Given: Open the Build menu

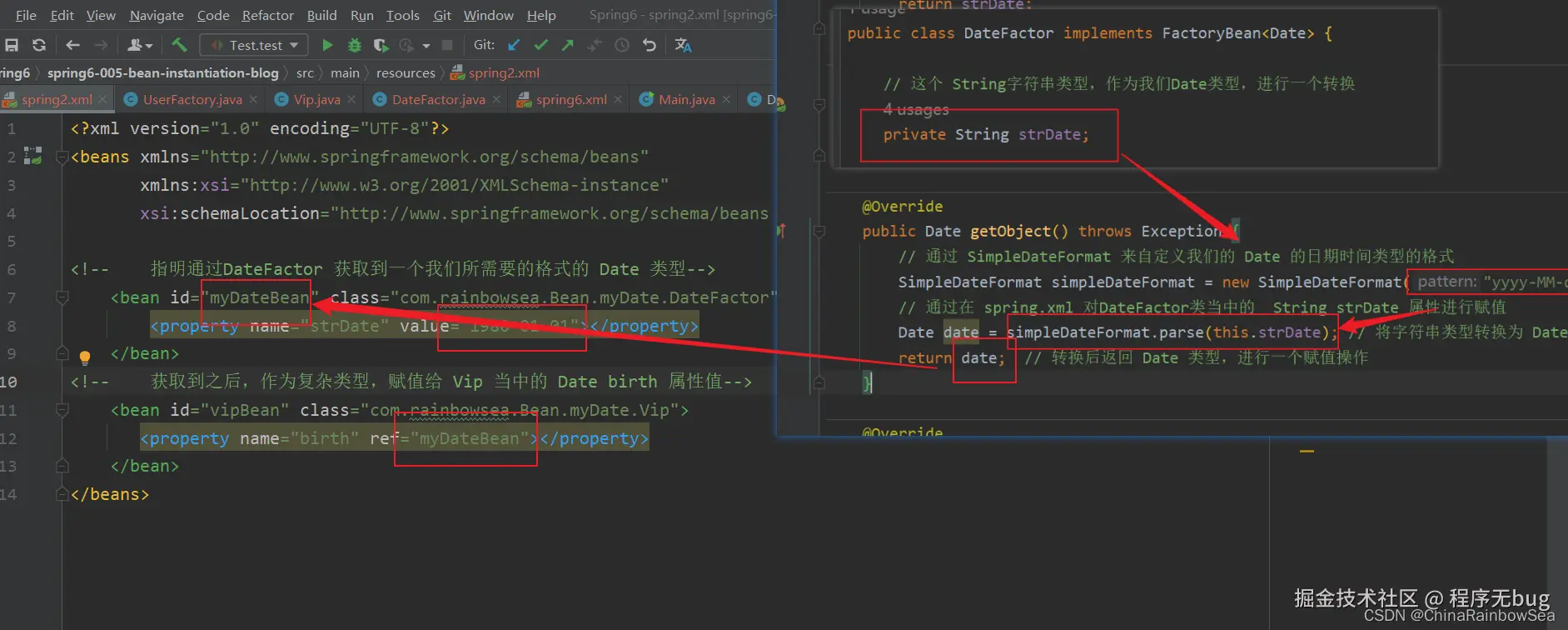Looking at the screenshot, I should [x=321, y=15].
